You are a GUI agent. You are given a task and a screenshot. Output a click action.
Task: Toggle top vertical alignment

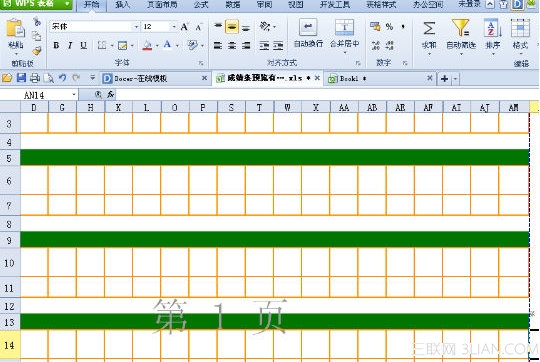(218, 27)
